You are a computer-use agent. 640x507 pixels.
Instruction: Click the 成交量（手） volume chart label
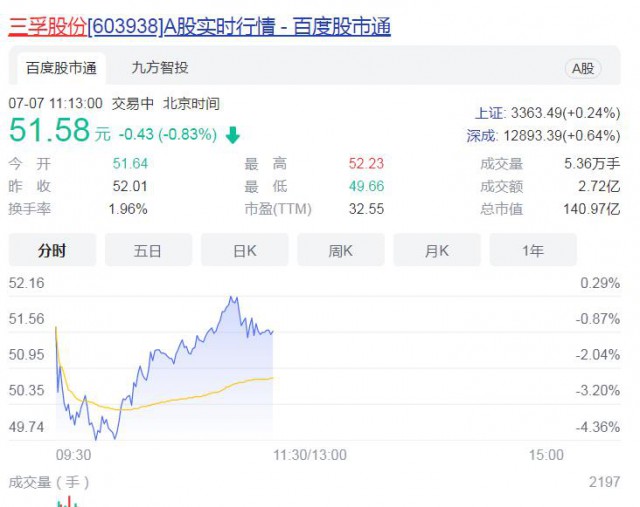(x=49, y=482)
